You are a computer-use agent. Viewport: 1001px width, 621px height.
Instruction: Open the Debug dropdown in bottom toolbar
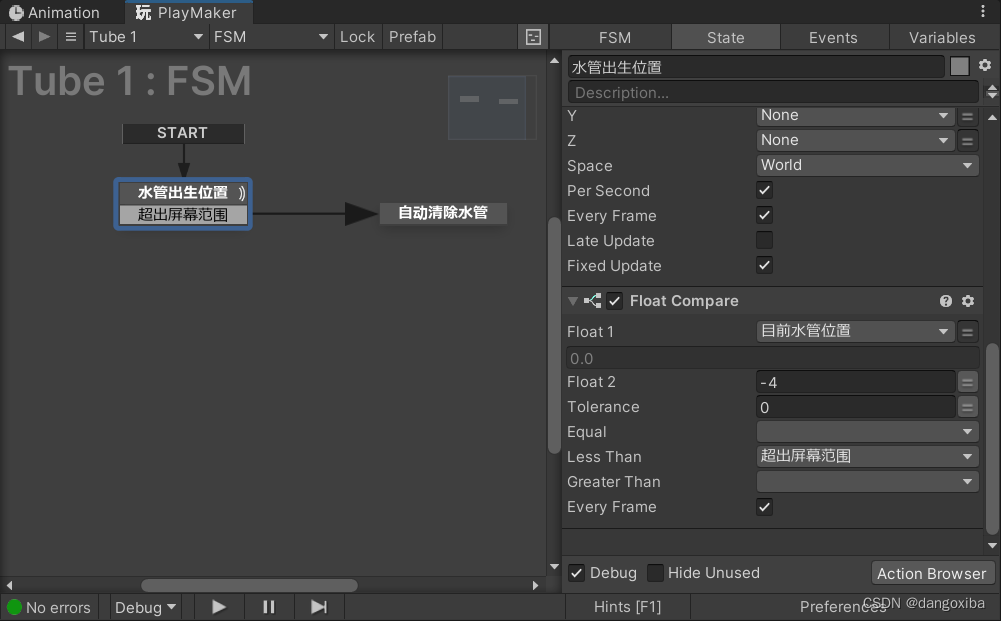tap(144, 607)
